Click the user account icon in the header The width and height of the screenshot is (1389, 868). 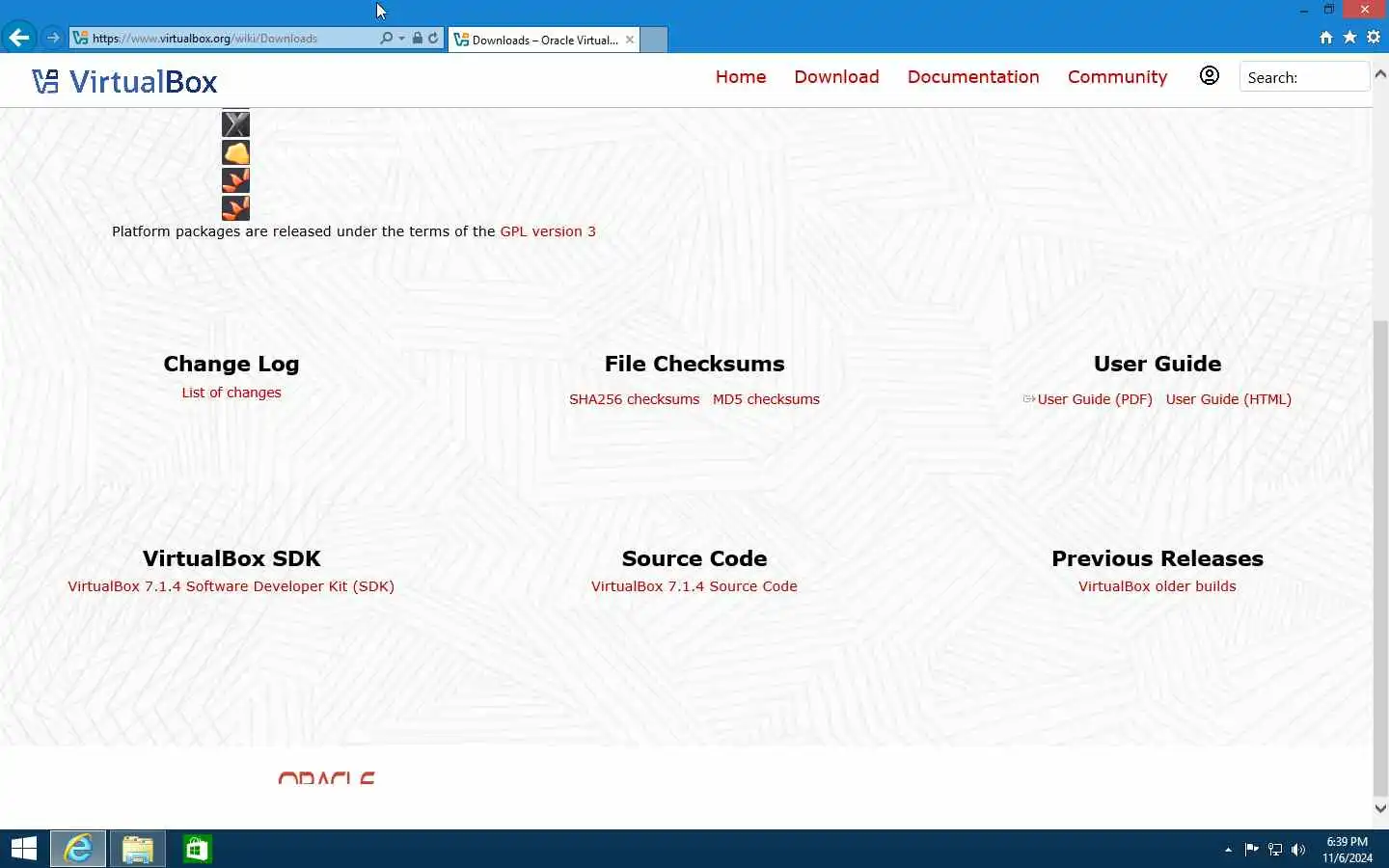coord(1209,75)
